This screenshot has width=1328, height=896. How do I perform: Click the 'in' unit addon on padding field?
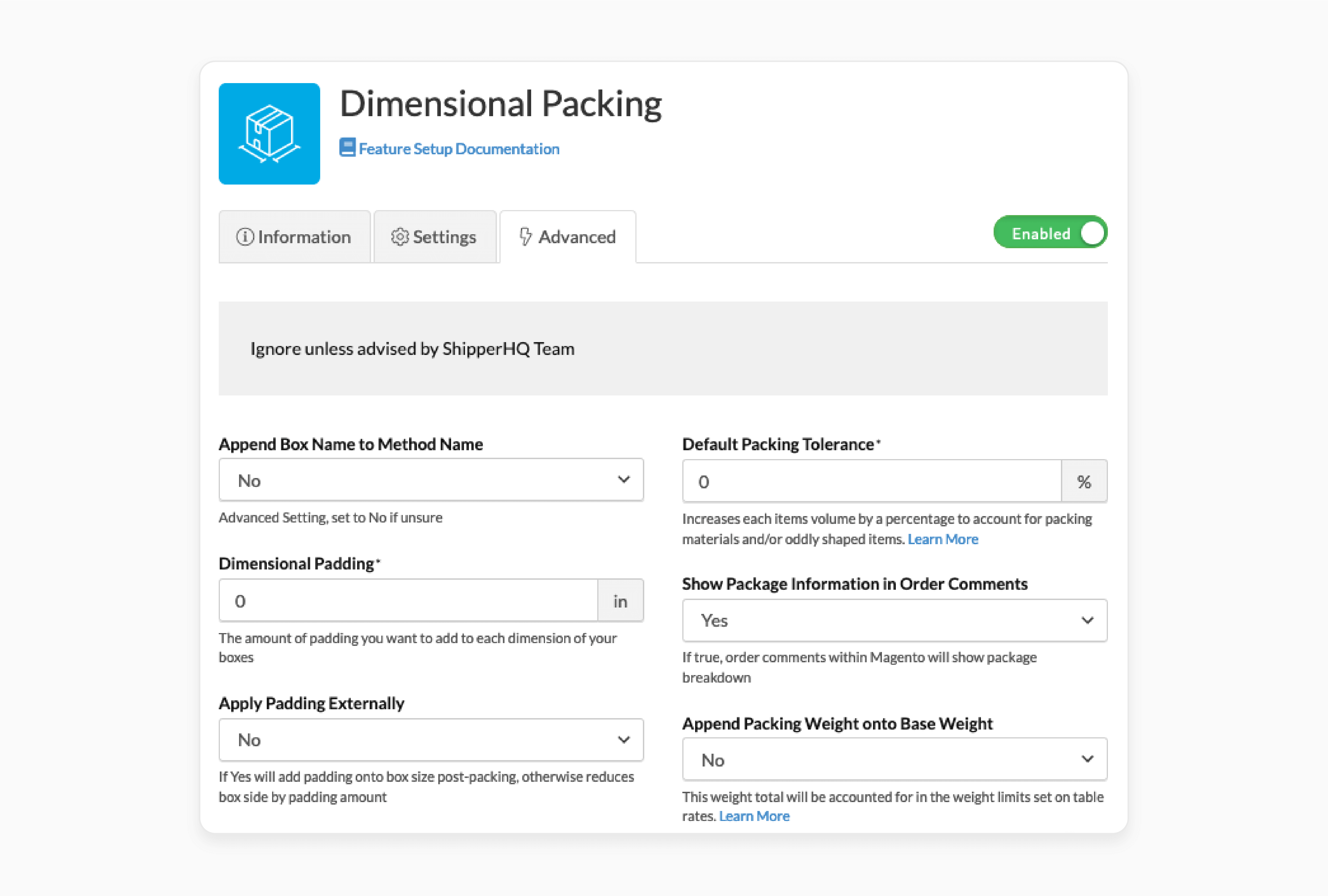[621, 601]
